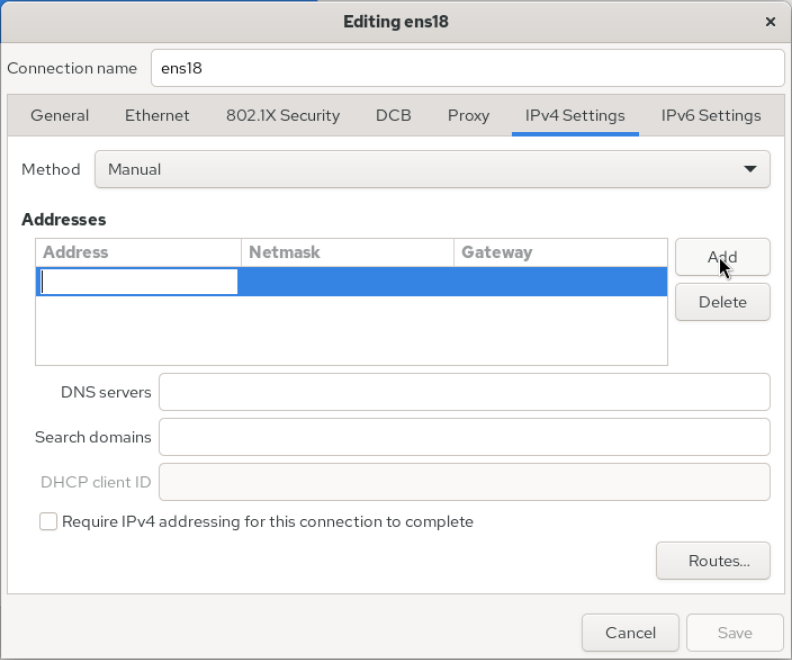Viewport: 792px width, 660px height.
Task: Focus the new address entry cell
Action: [137, 282]
